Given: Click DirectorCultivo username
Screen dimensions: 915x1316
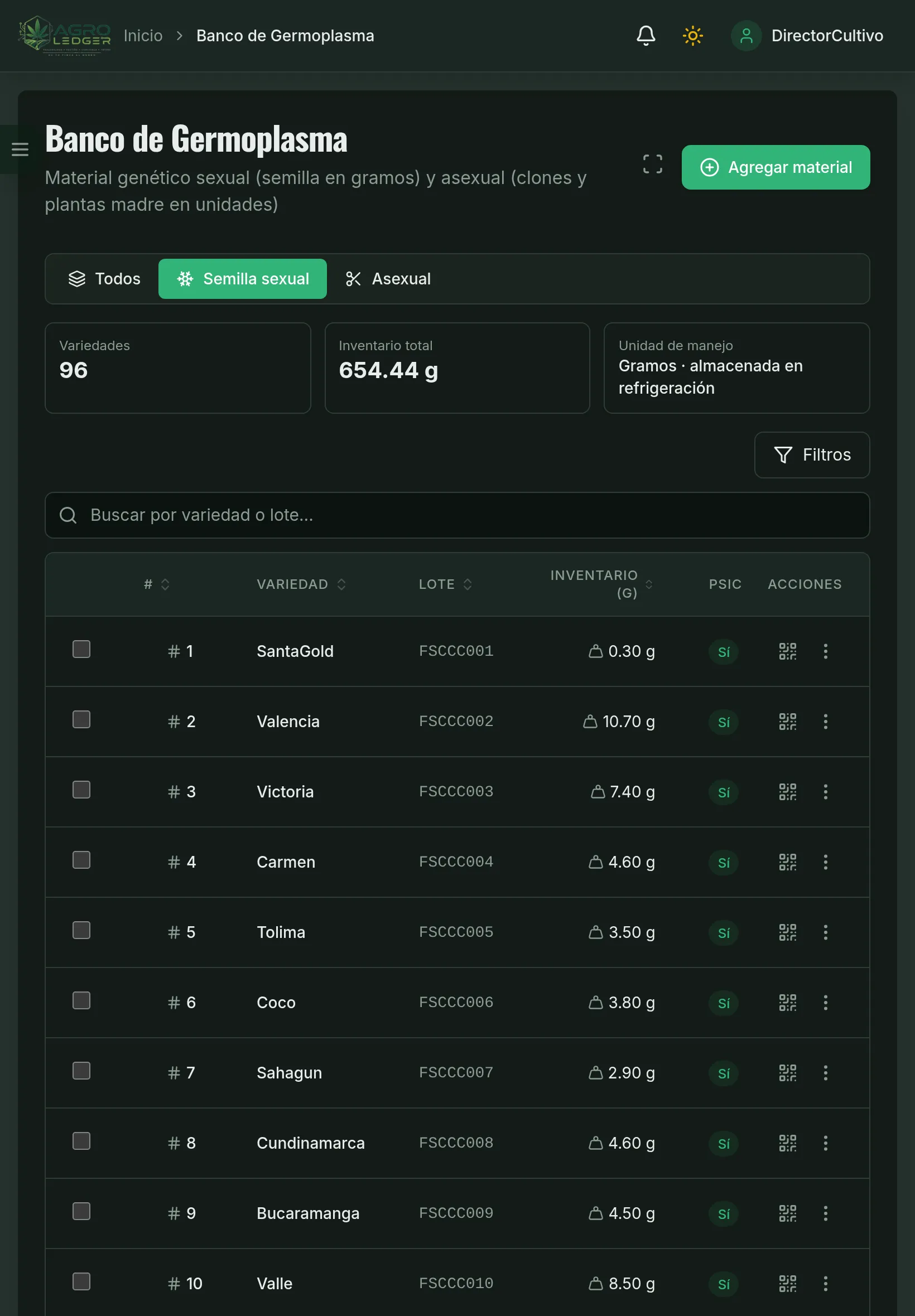Looking at the screenshot, I should [827, 36].
